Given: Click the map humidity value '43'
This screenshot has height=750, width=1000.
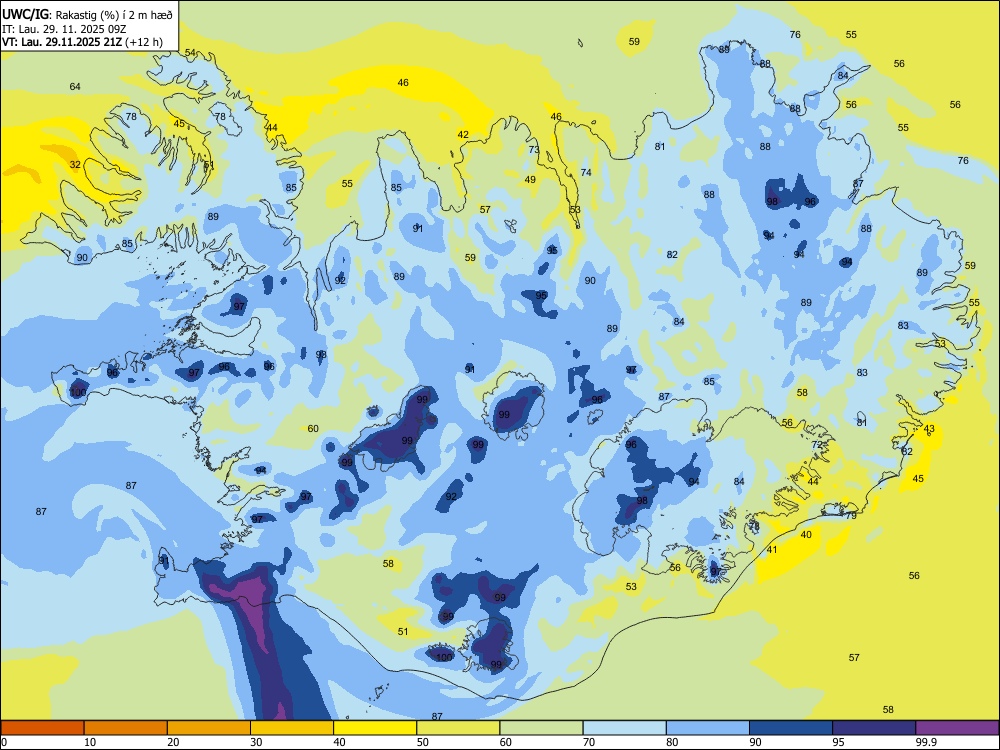Looking at the screenshot, I should pos(929,429).
